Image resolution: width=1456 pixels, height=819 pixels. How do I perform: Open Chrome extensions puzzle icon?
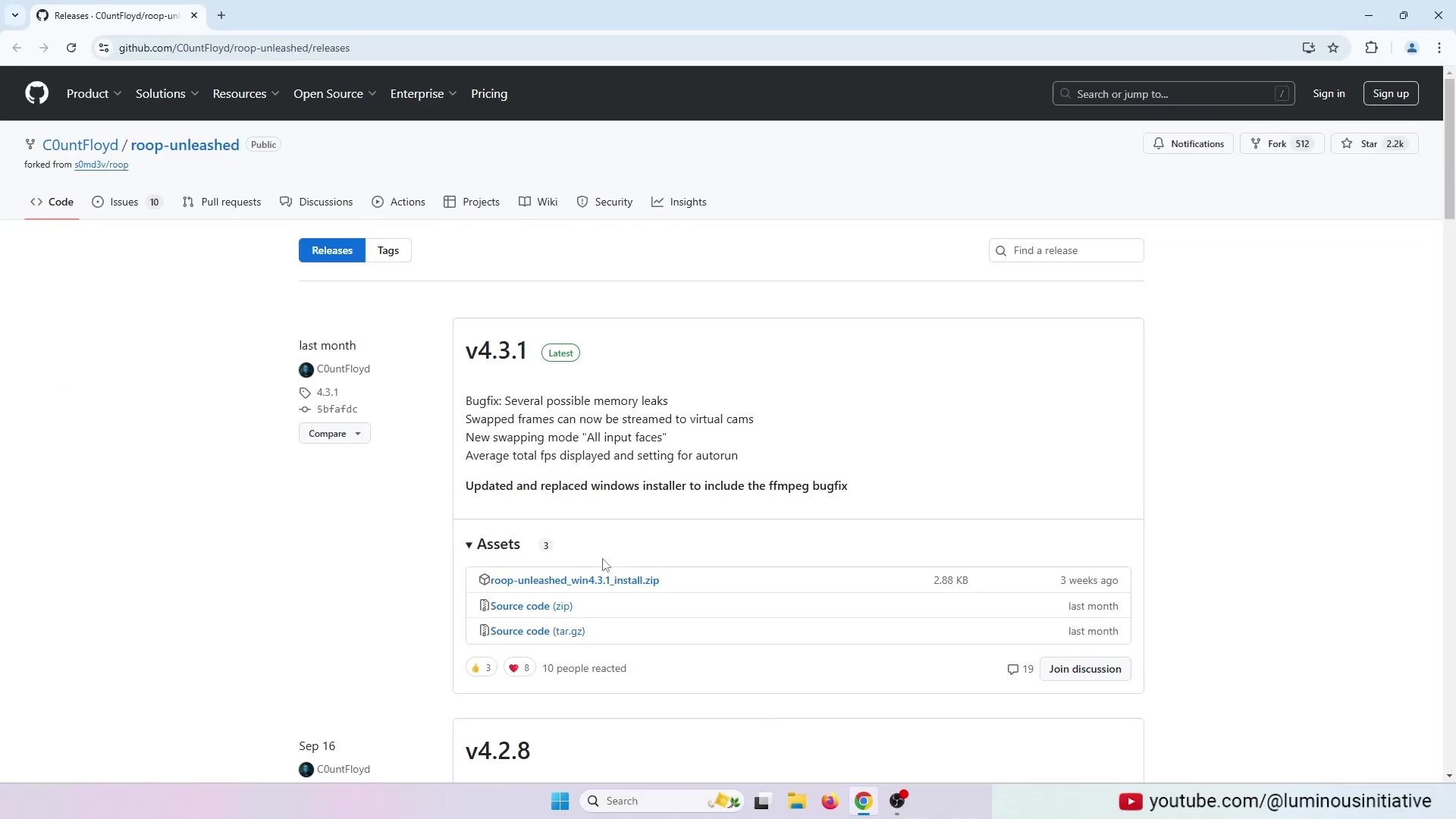pos(1371,48)
